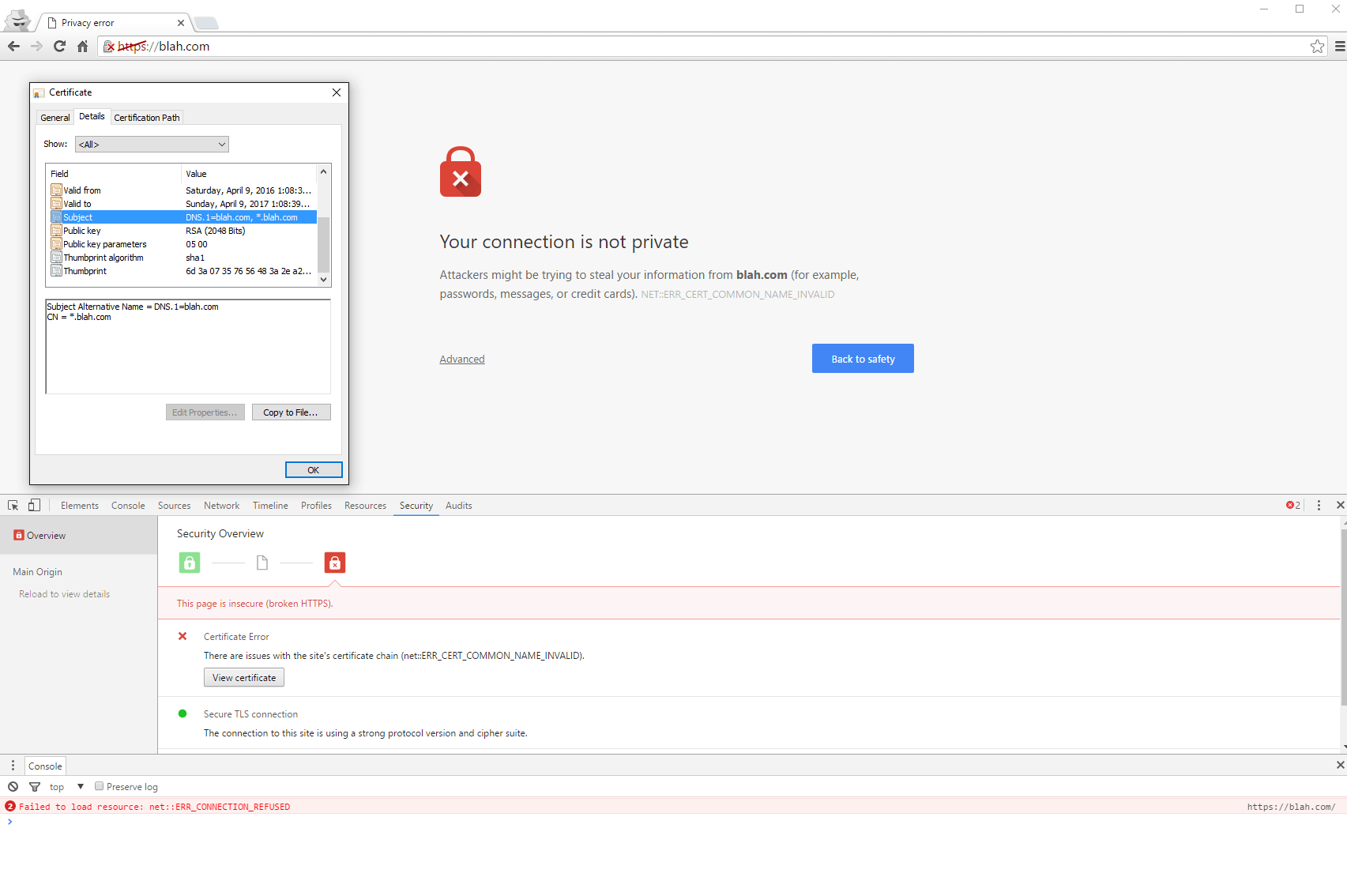Viewport: 1347px width, 896px height.
Task: Open the Chrome hamburger menu
Action: (1339, 47)
